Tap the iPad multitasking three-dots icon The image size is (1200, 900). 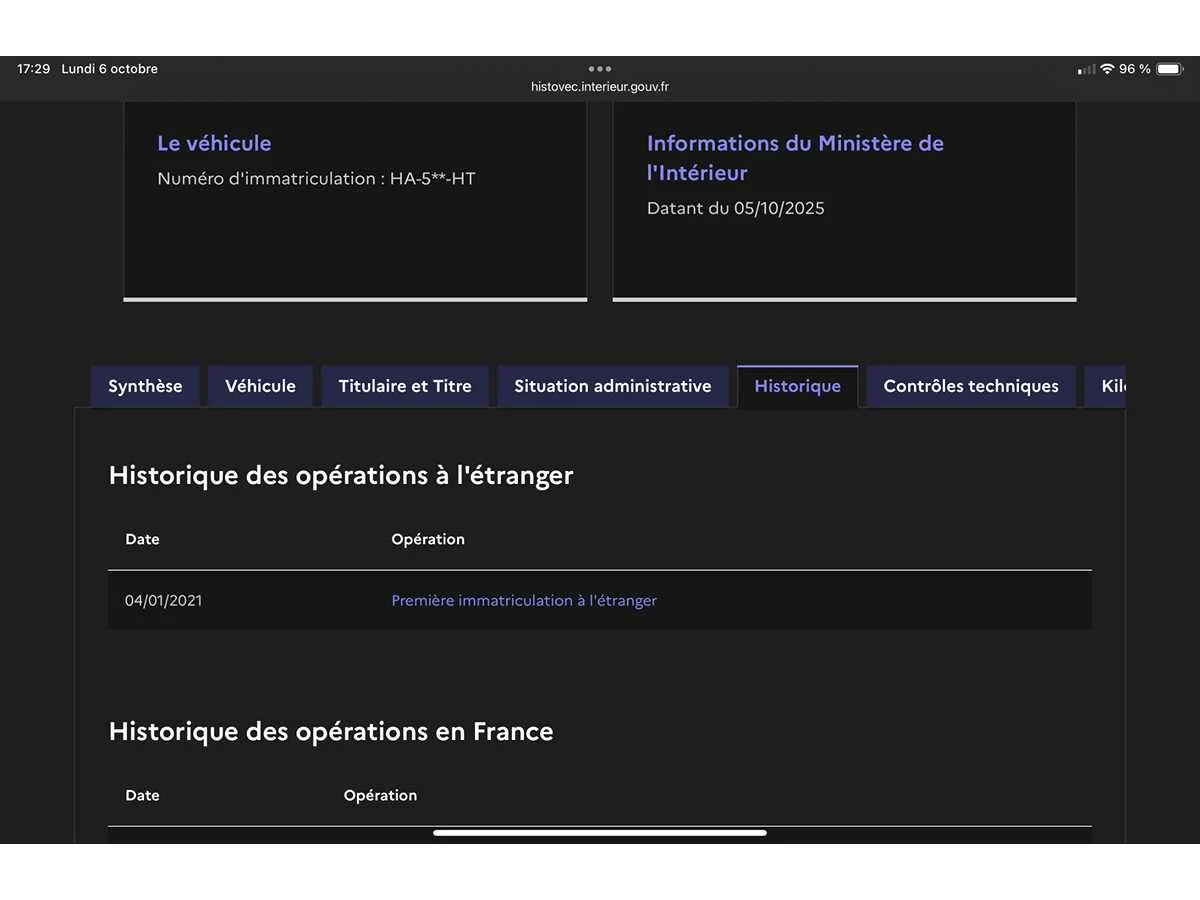coord(600,69)
